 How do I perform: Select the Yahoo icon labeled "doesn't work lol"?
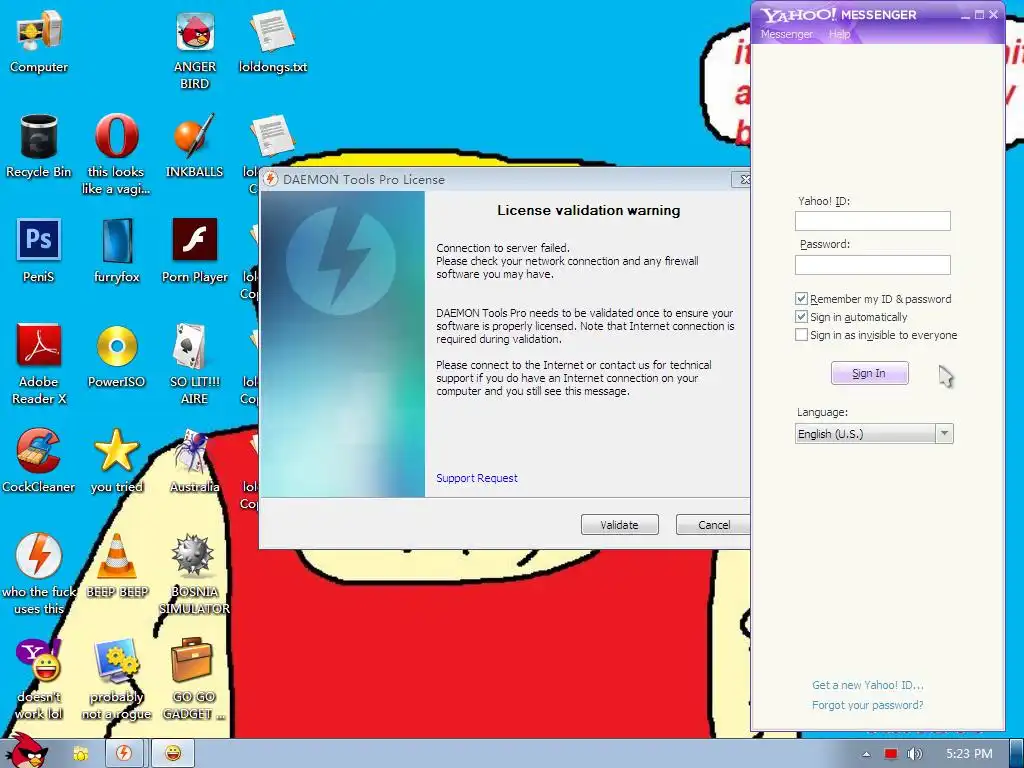click(x=39, y=679)
